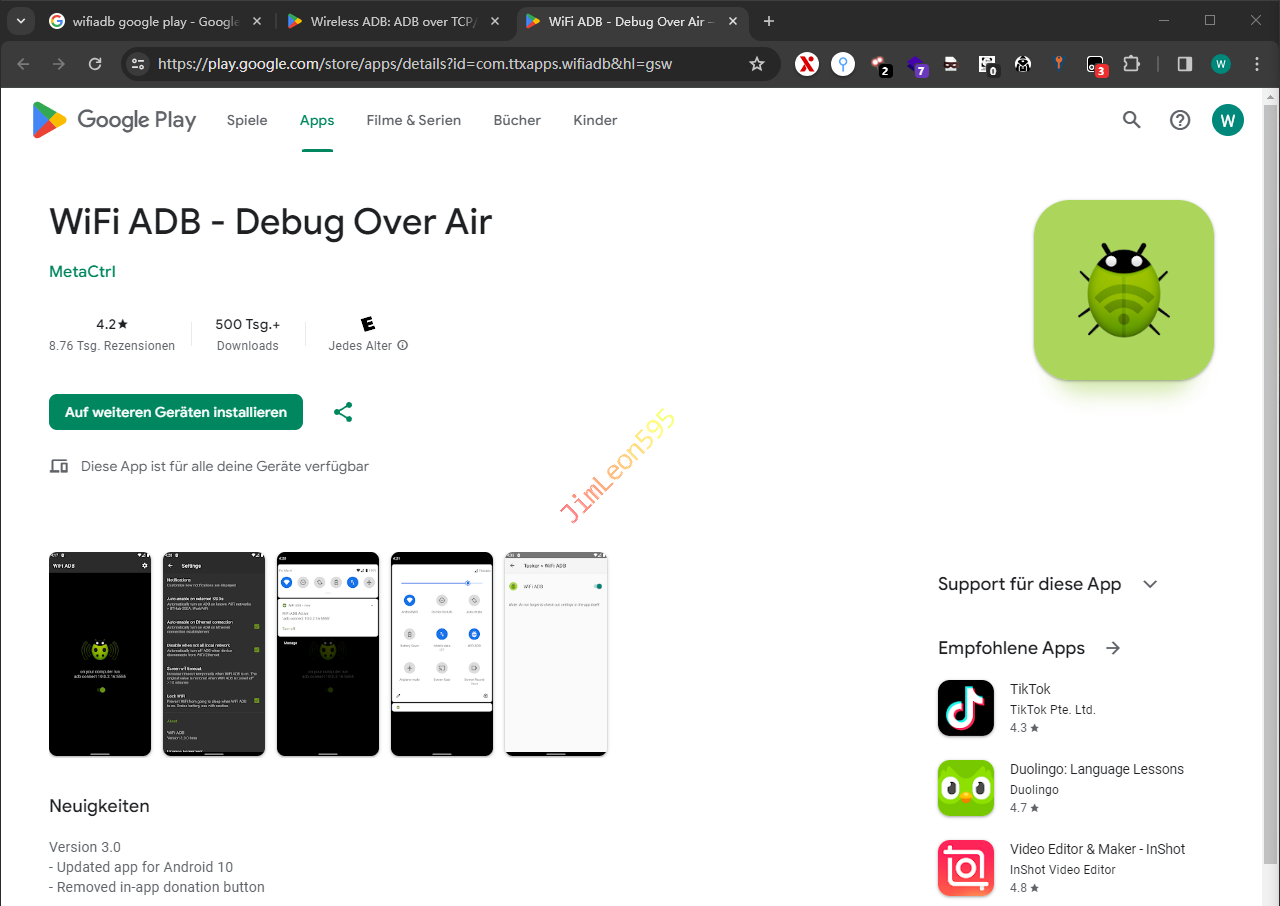The width and height of the screenshot is (1280, 906).
Task: Toggle the Chrome side panel
Action: (x=1184, y=64)
